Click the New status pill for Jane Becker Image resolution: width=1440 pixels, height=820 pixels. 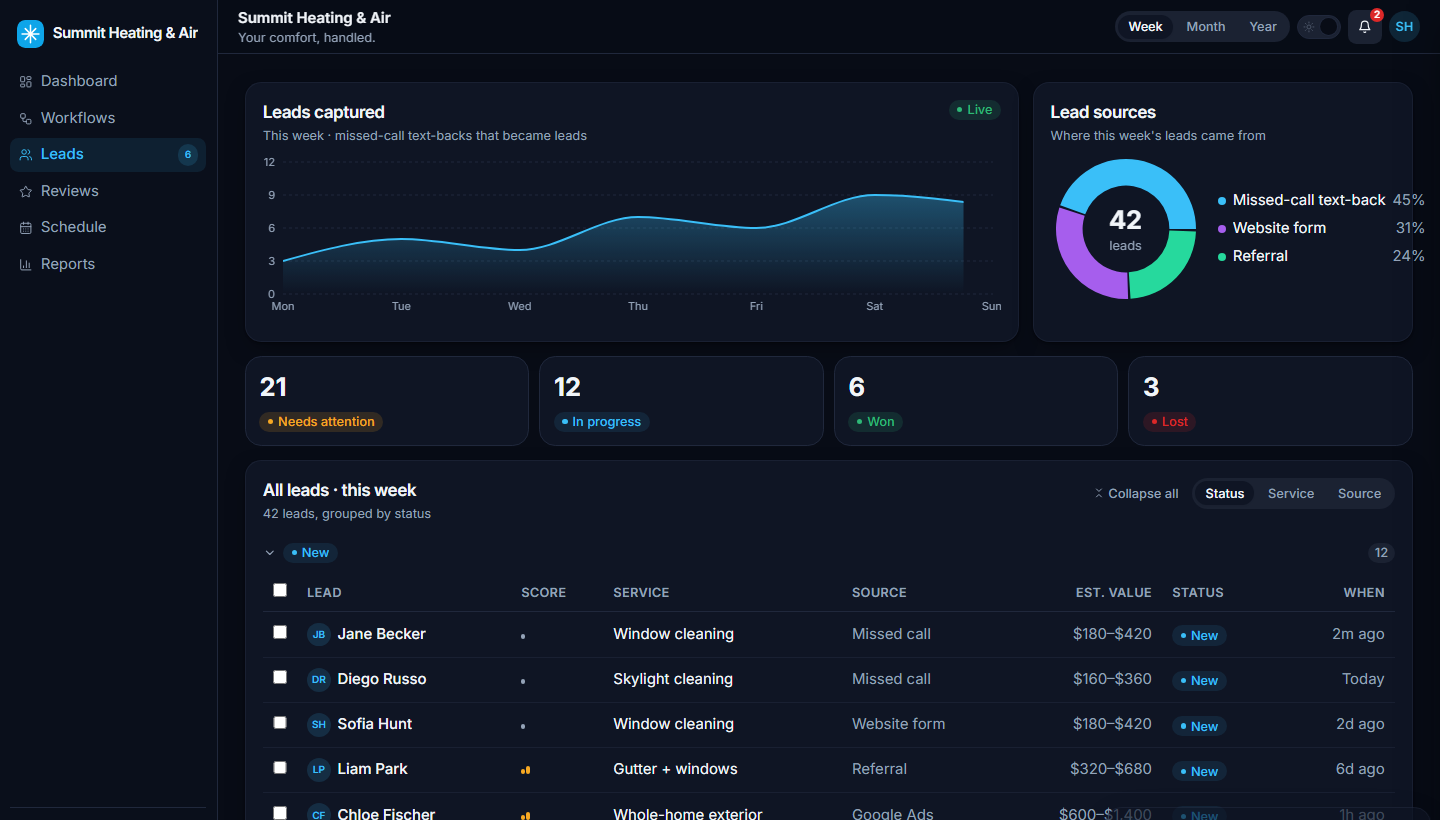[x=1199, y=635]
